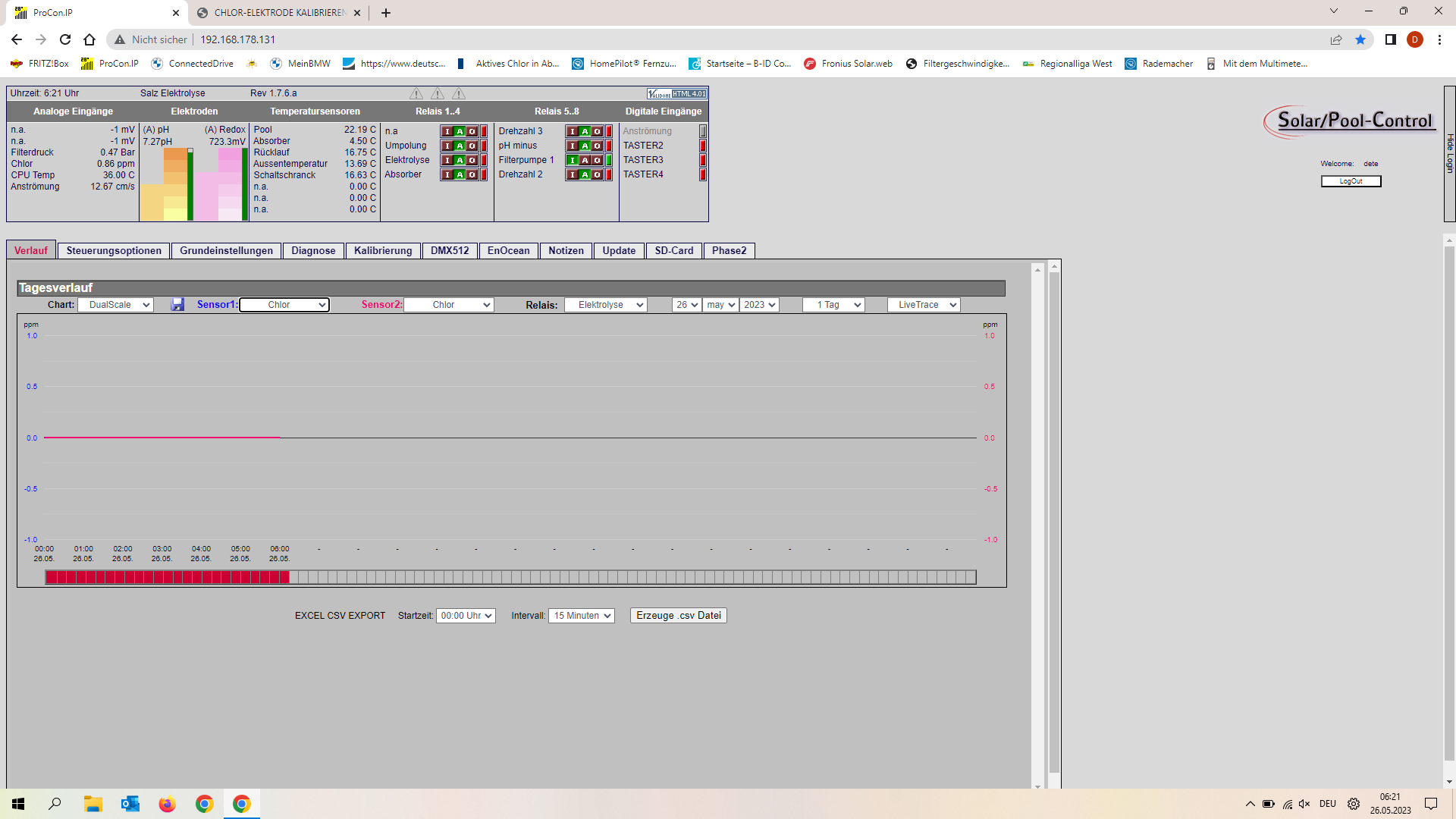1456x819 pixels.
Task: Open the Sensor2 Chlor dropdown
Action: 449,305
